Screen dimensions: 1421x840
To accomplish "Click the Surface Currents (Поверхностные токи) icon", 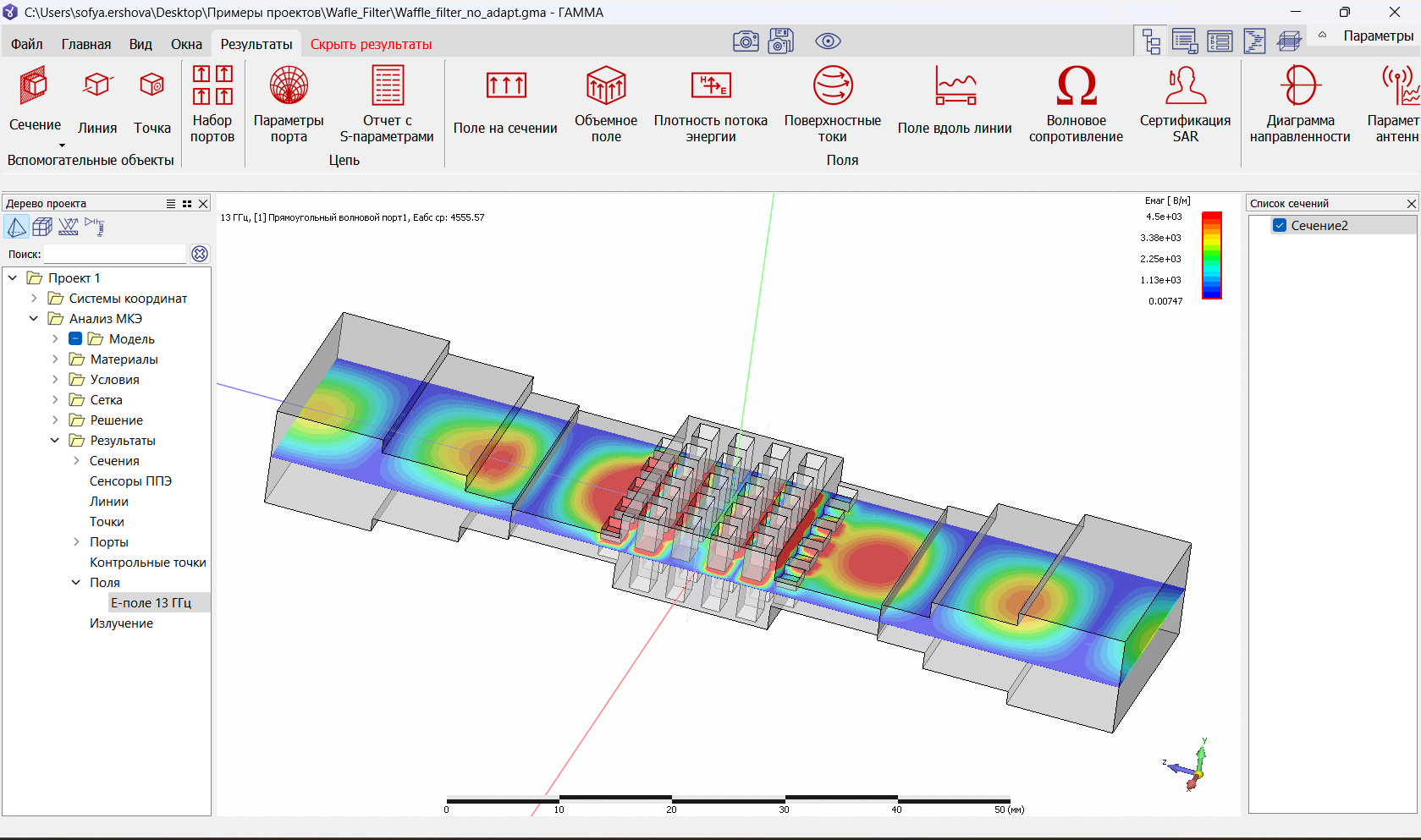I will coord(833,86).
